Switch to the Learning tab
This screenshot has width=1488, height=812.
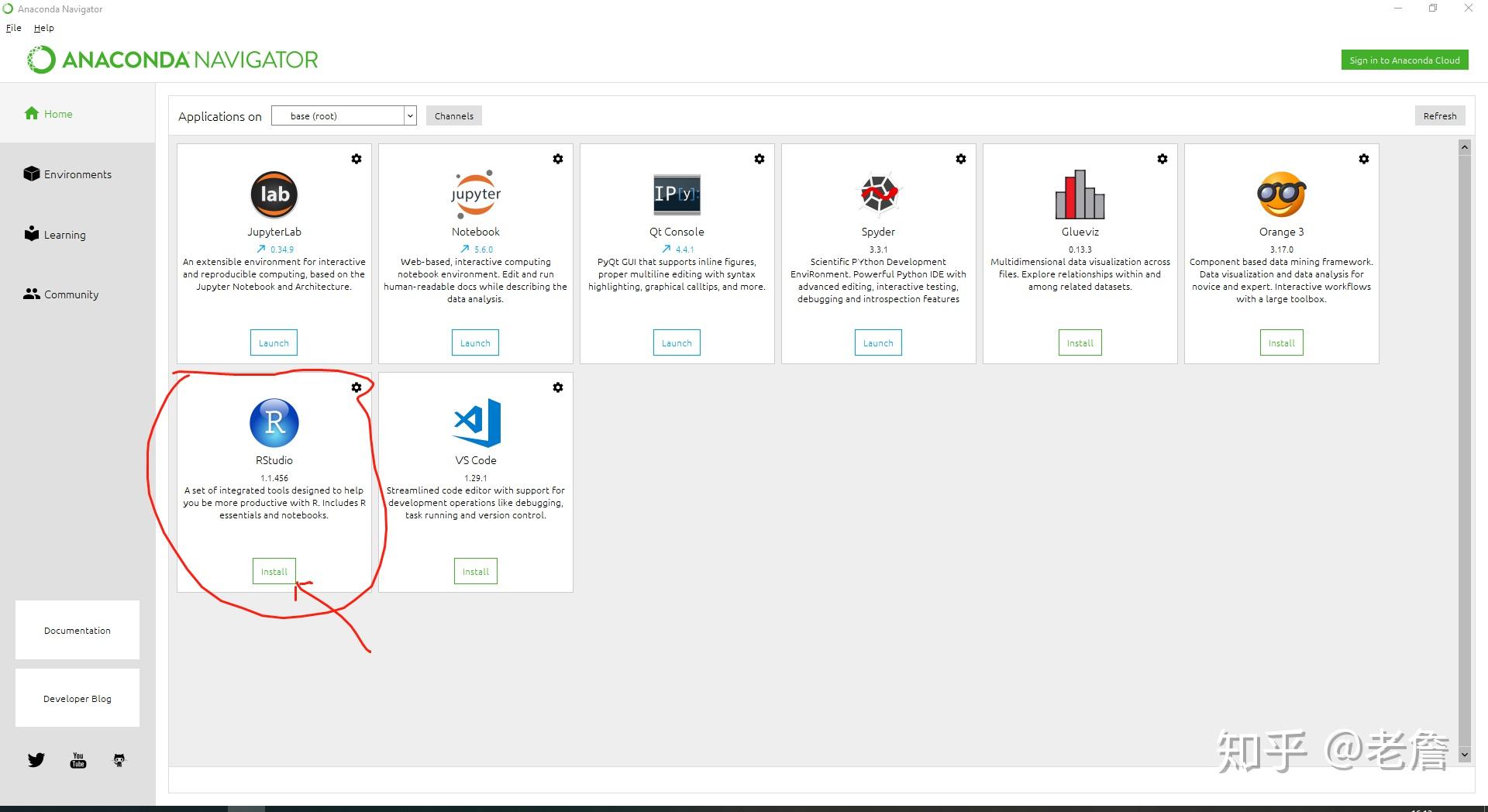[77, 235]
